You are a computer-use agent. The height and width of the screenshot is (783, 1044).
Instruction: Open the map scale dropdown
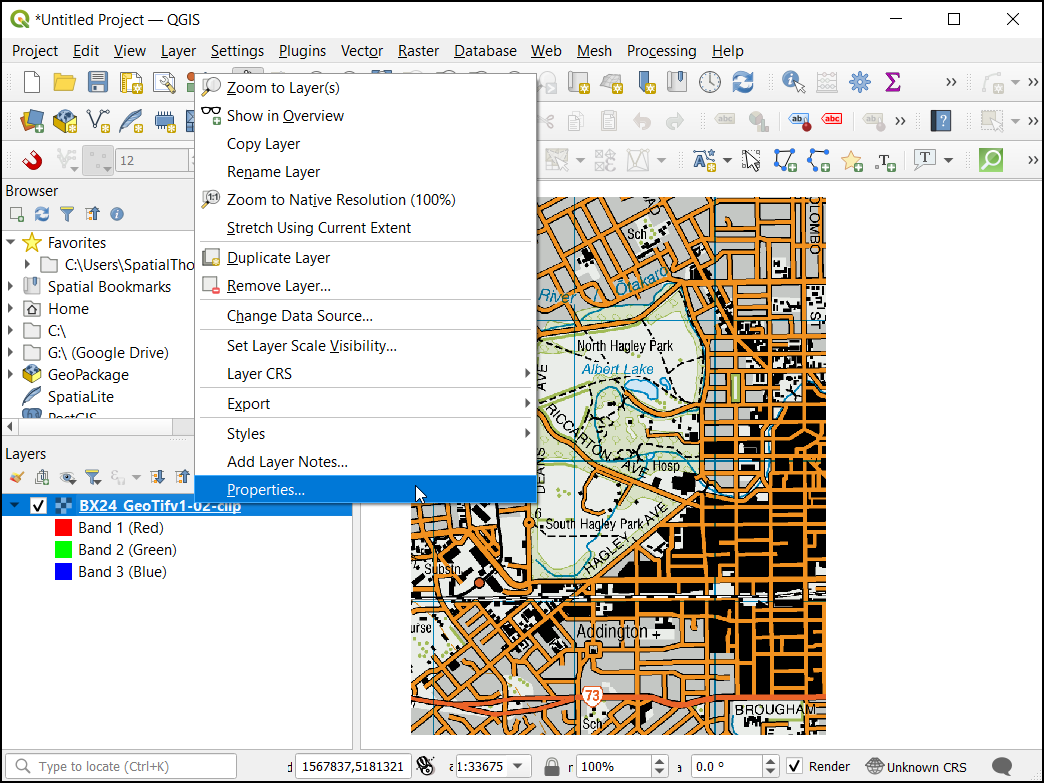click(518, 767)
